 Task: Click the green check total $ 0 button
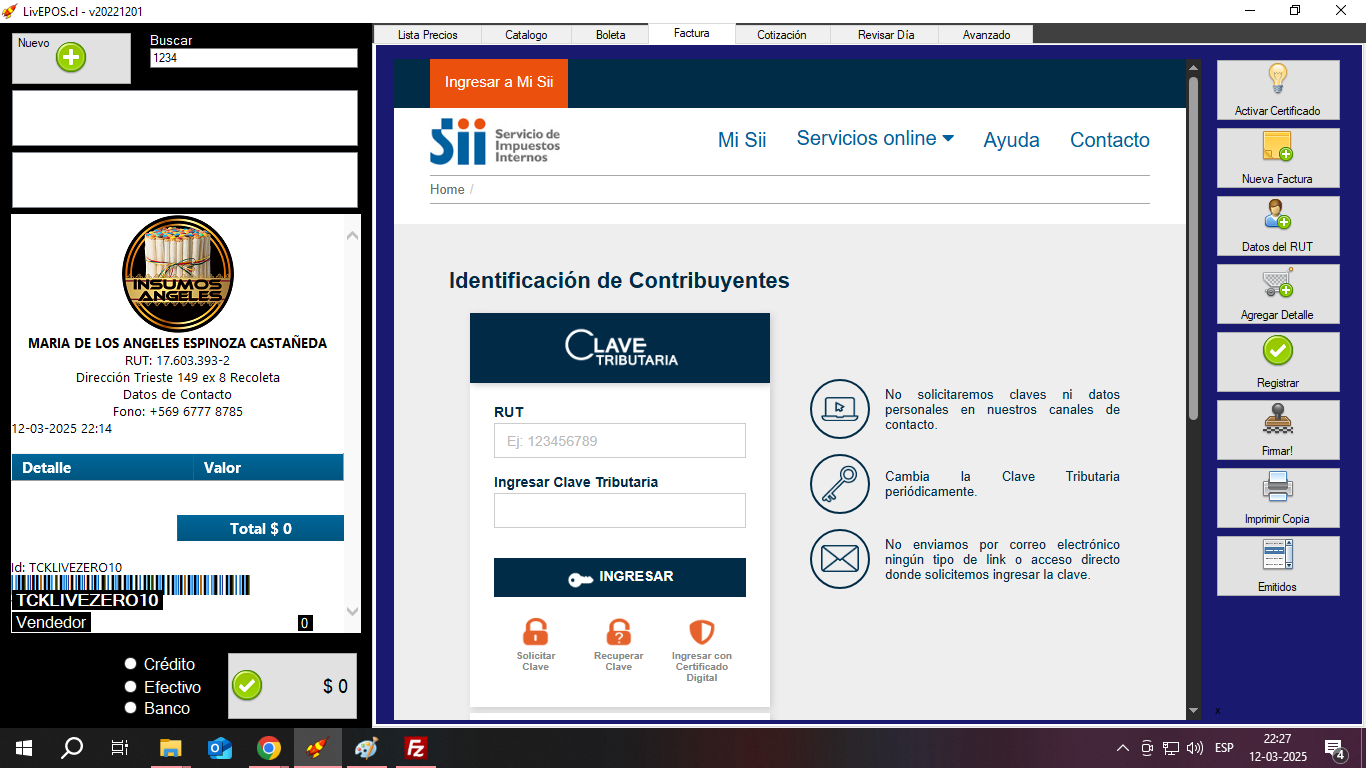point(292,686)
